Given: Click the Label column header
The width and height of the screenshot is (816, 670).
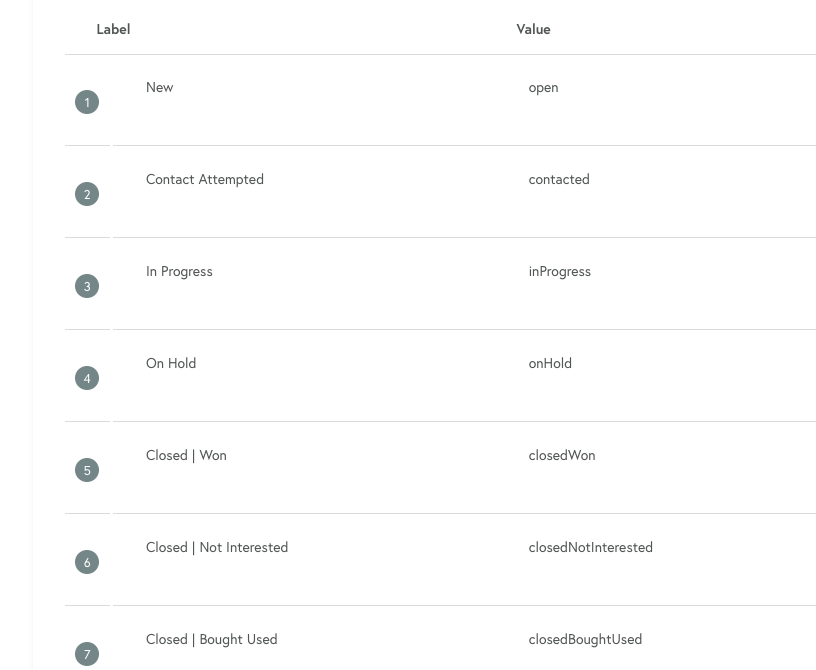Looking at the screenshot, I should coord(113,29).
